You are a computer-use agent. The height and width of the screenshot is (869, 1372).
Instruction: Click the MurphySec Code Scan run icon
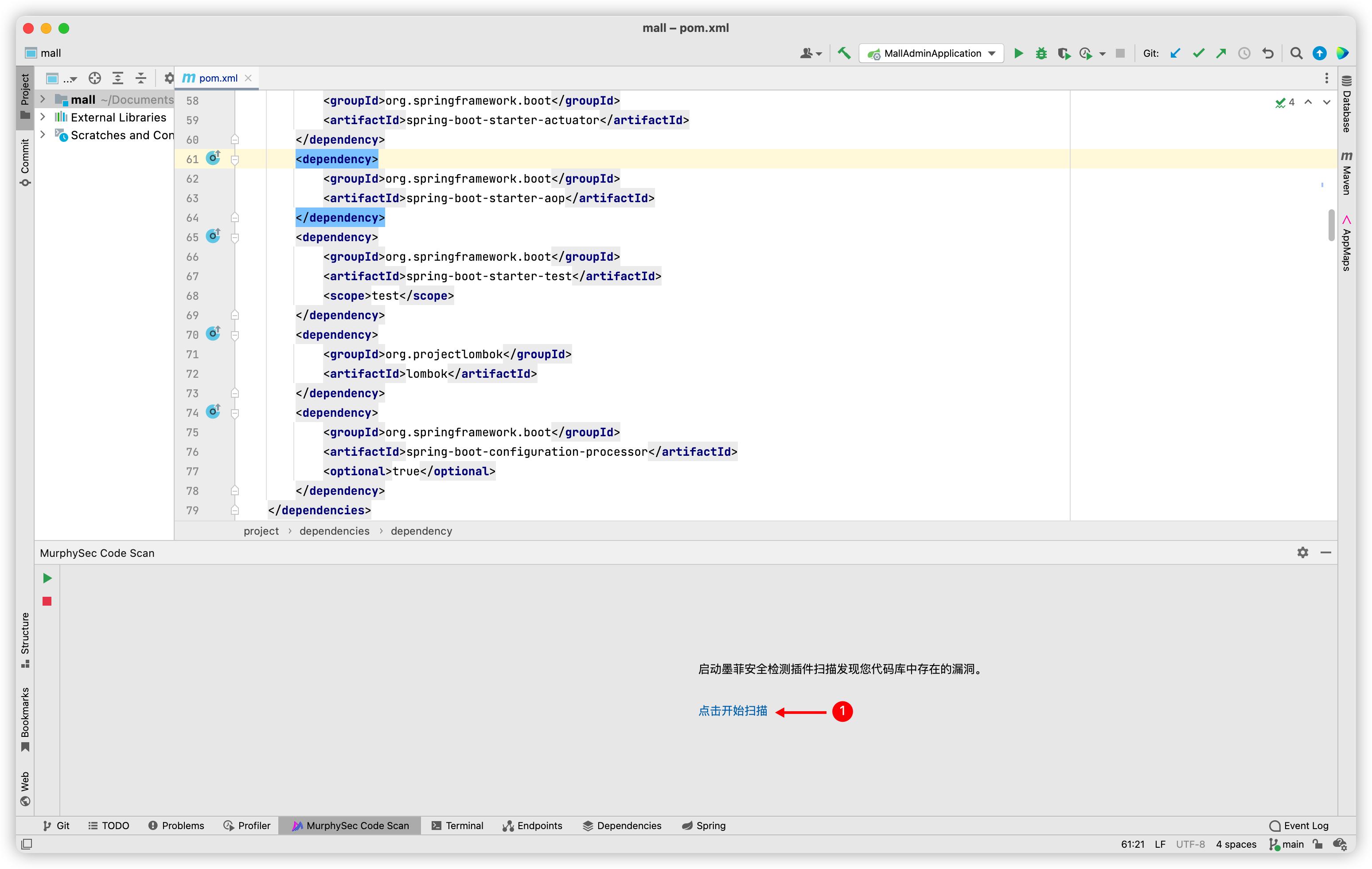click(47, 578)
